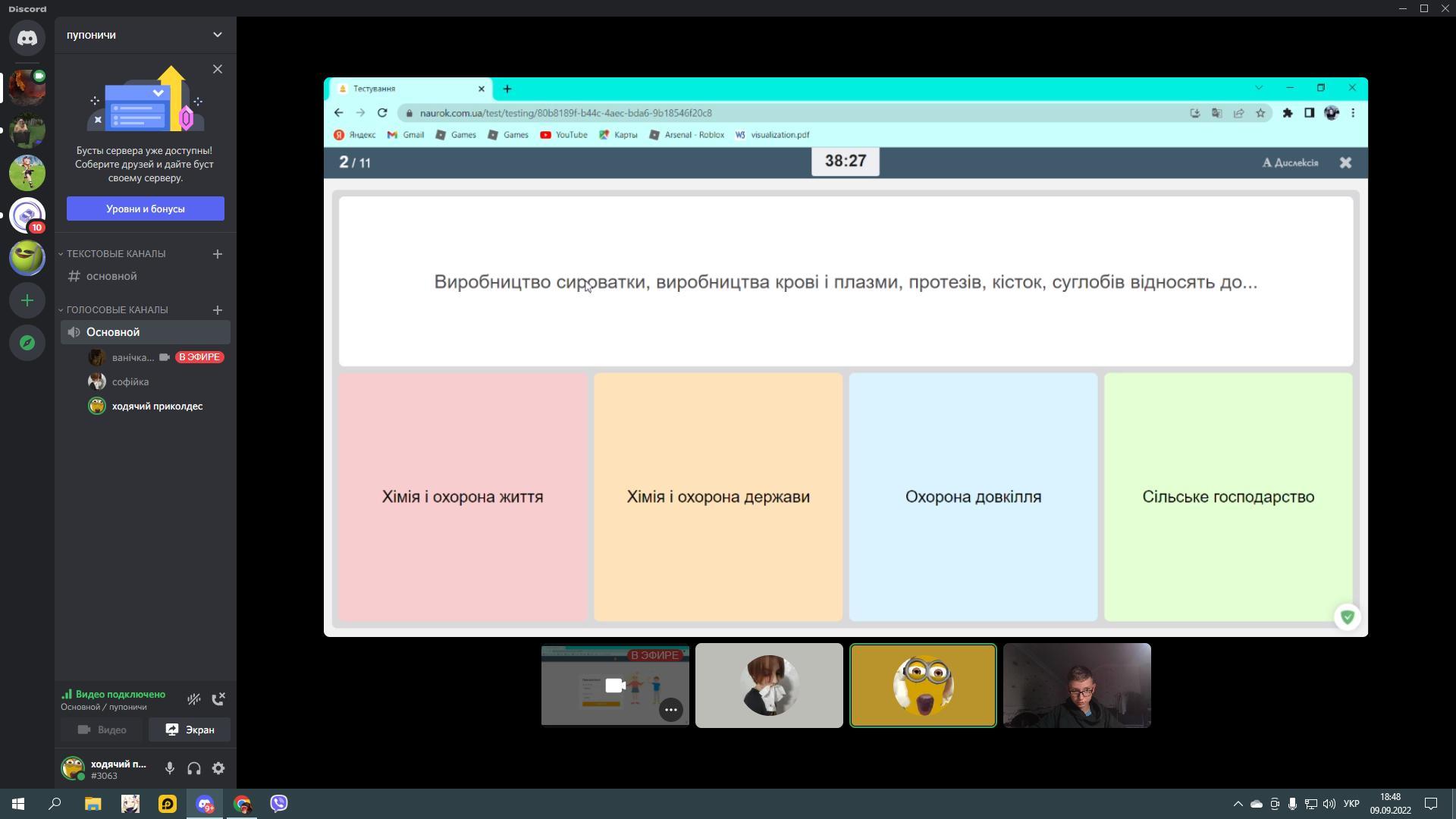Dismiss the server boost promo banner
This screenshot has height=819, width=1456.
coord(218,69)
